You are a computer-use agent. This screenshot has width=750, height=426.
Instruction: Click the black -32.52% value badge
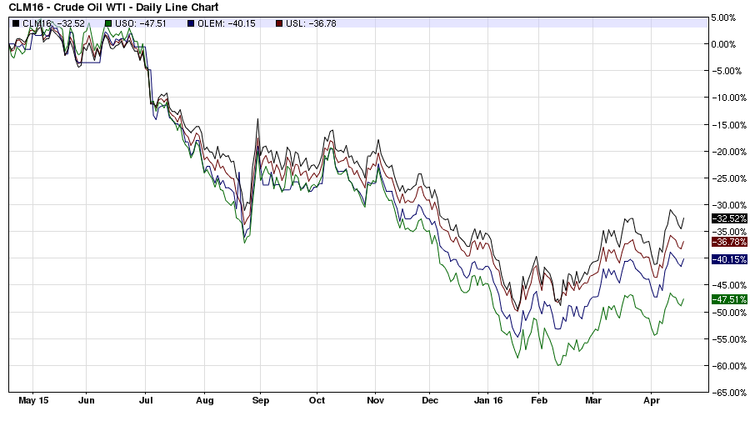[728, 218]
